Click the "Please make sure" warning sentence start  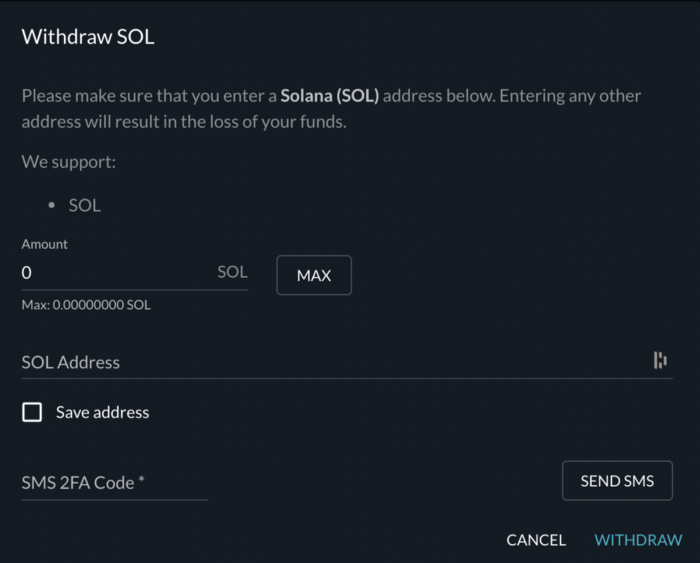point(80,96)
